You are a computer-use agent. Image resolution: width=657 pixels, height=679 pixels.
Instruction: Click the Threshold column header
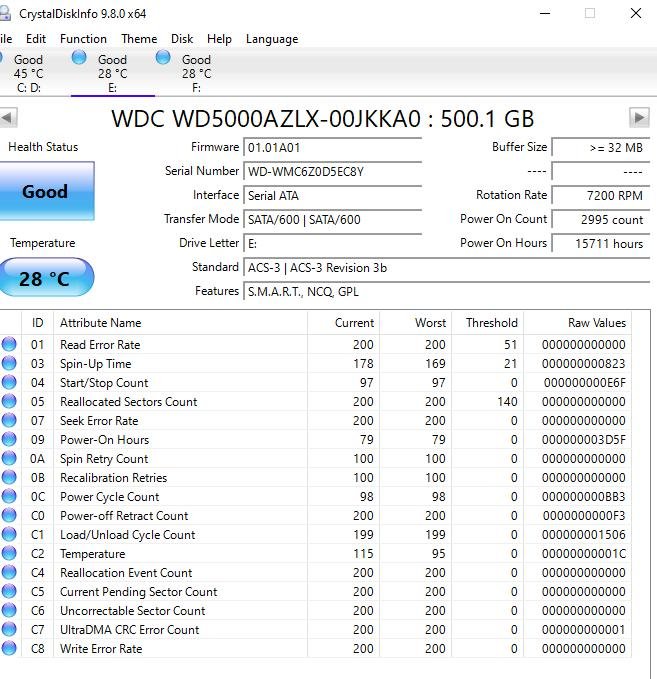click(x=488, y=323)
